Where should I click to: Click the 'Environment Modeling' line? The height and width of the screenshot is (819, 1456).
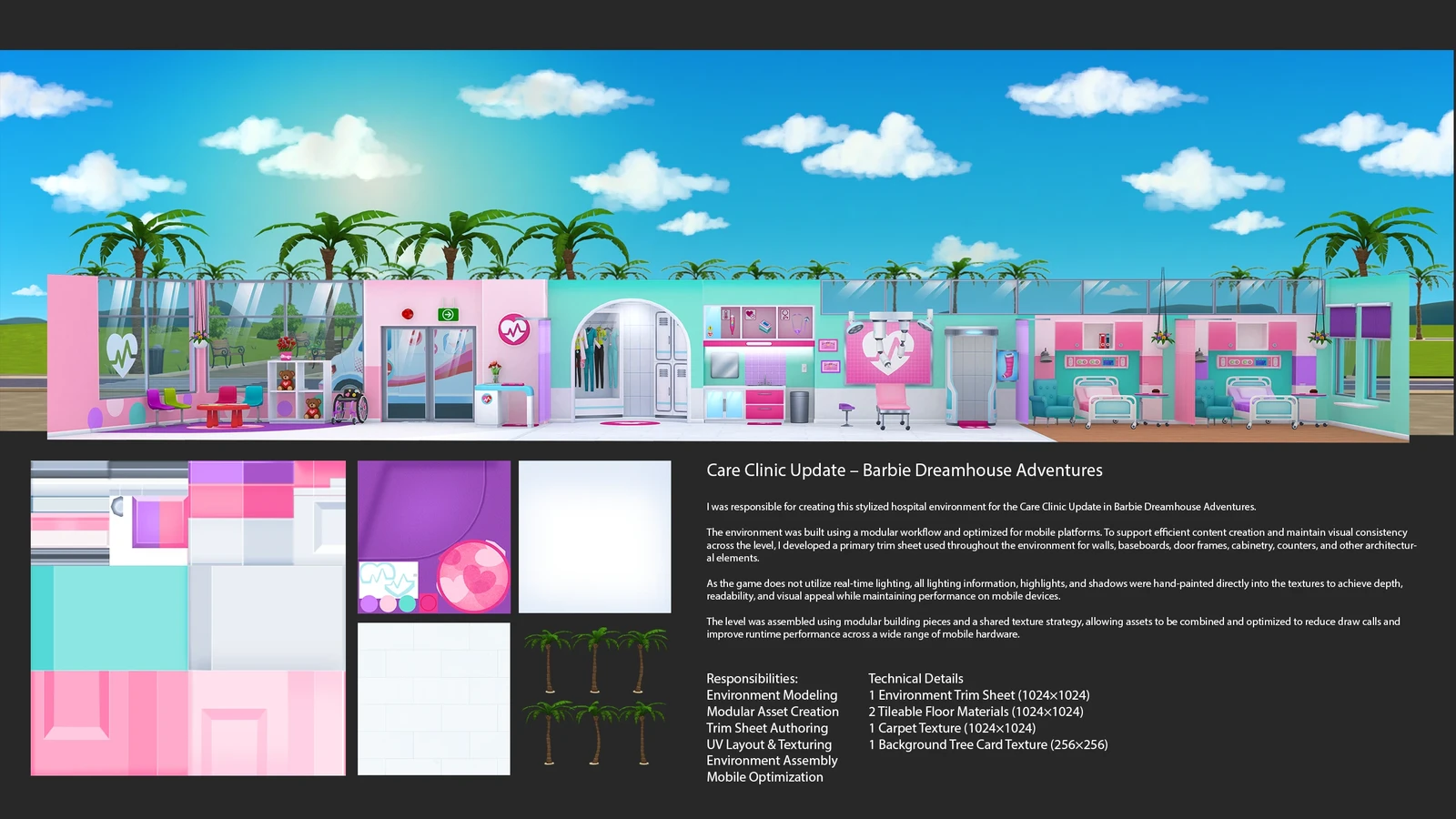click(772, 695)
